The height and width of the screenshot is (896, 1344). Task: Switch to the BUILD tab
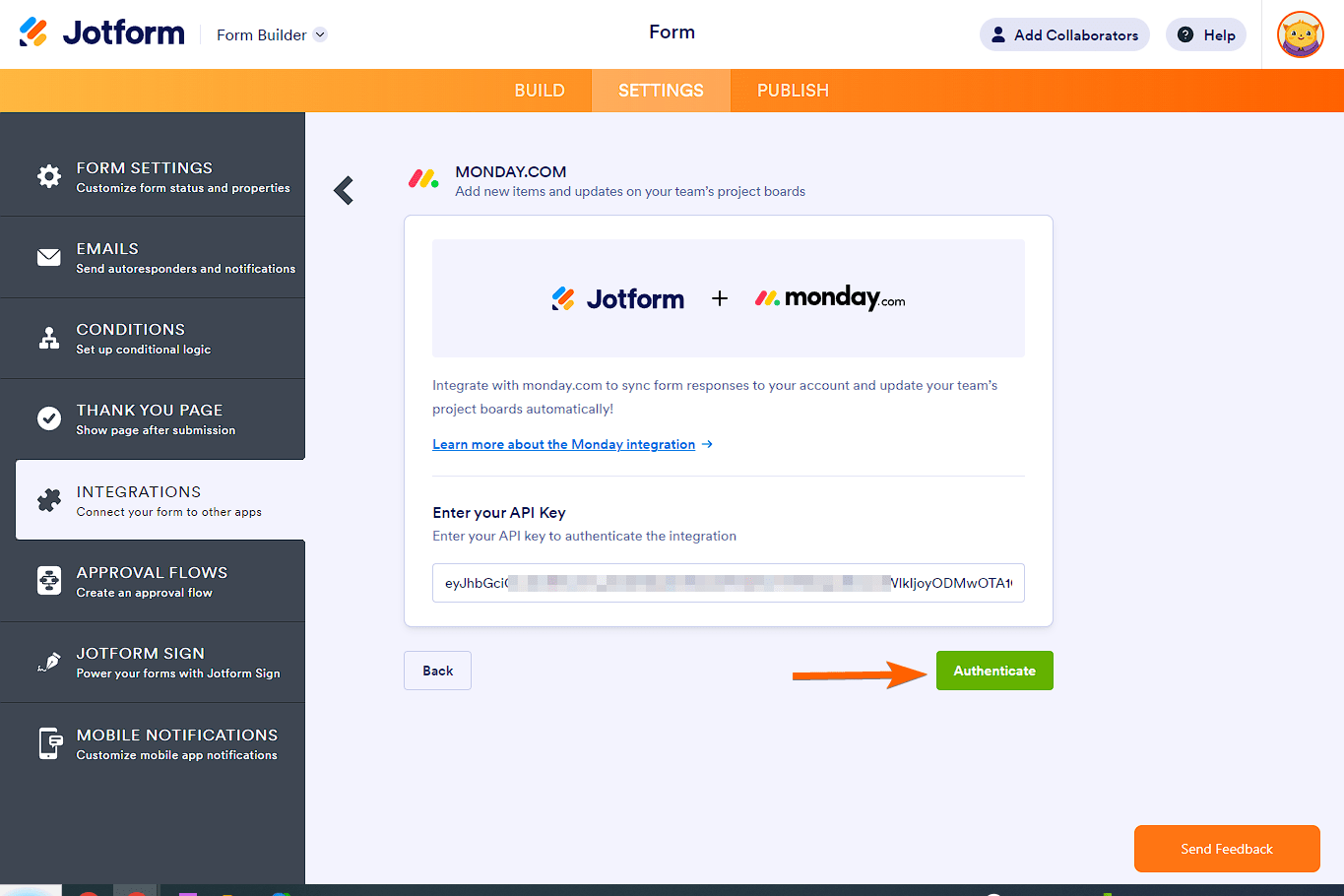click(x=540, y=90)
